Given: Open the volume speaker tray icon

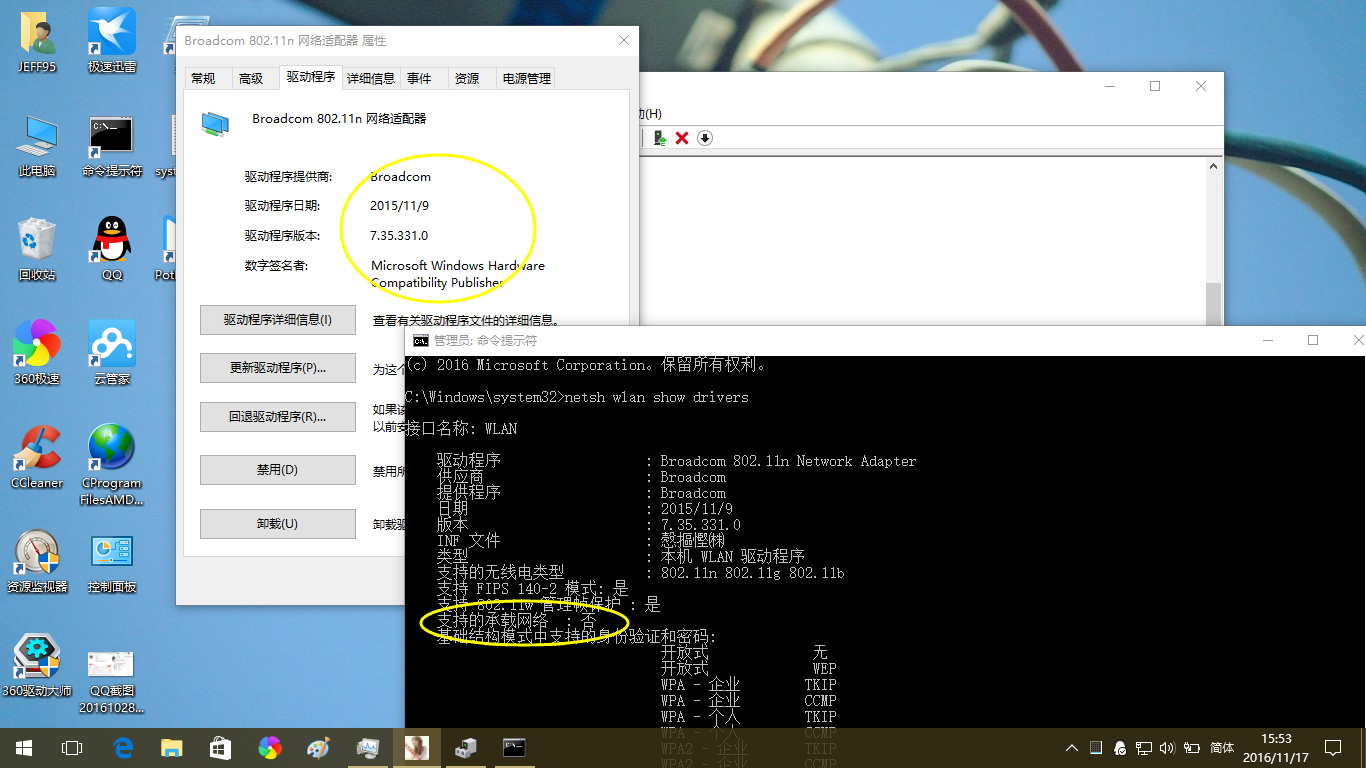Looking at the screenshot, I should point(1167,747).
